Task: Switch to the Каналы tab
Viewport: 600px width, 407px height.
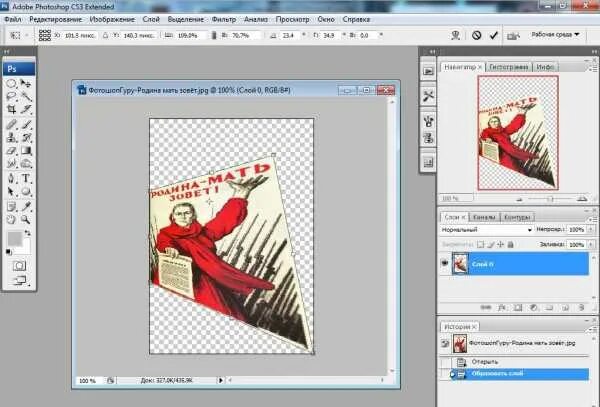Action: (484, 217)
